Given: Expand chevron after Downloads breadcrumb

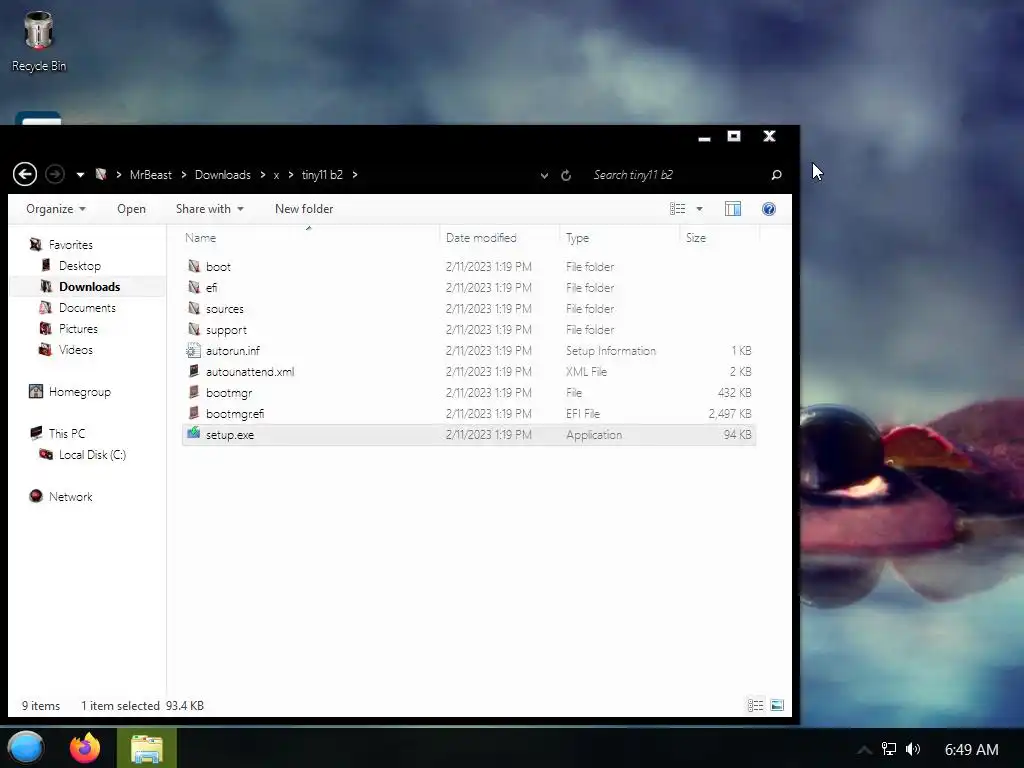Looking at the screenshot, I should pos(263,175).
